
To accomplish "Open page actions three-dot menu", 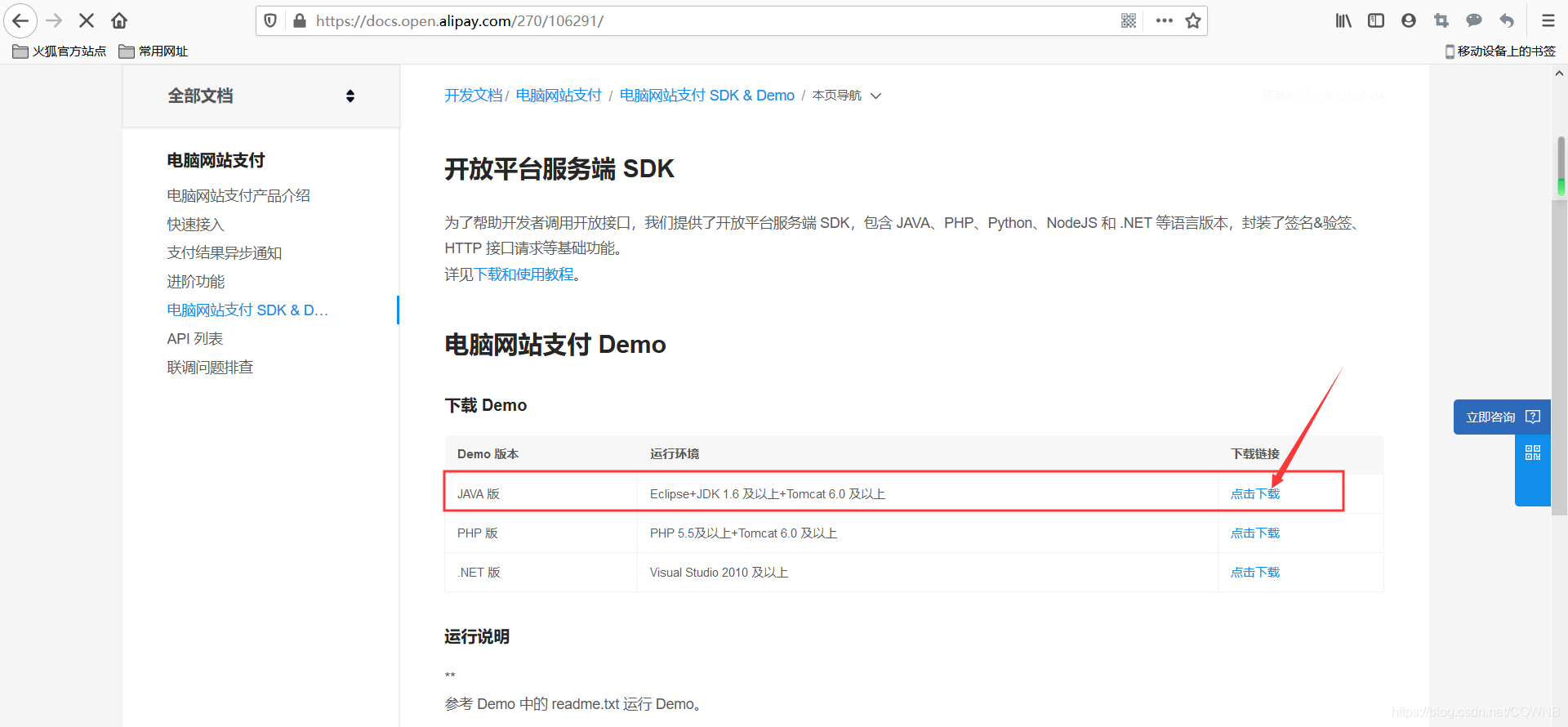I will (1165, 20).
